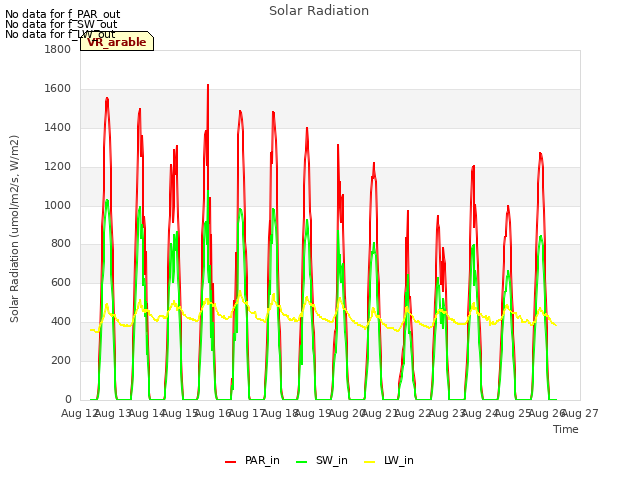
Task: Click the Aug 16 x-axis tick label
Action: 213,413
